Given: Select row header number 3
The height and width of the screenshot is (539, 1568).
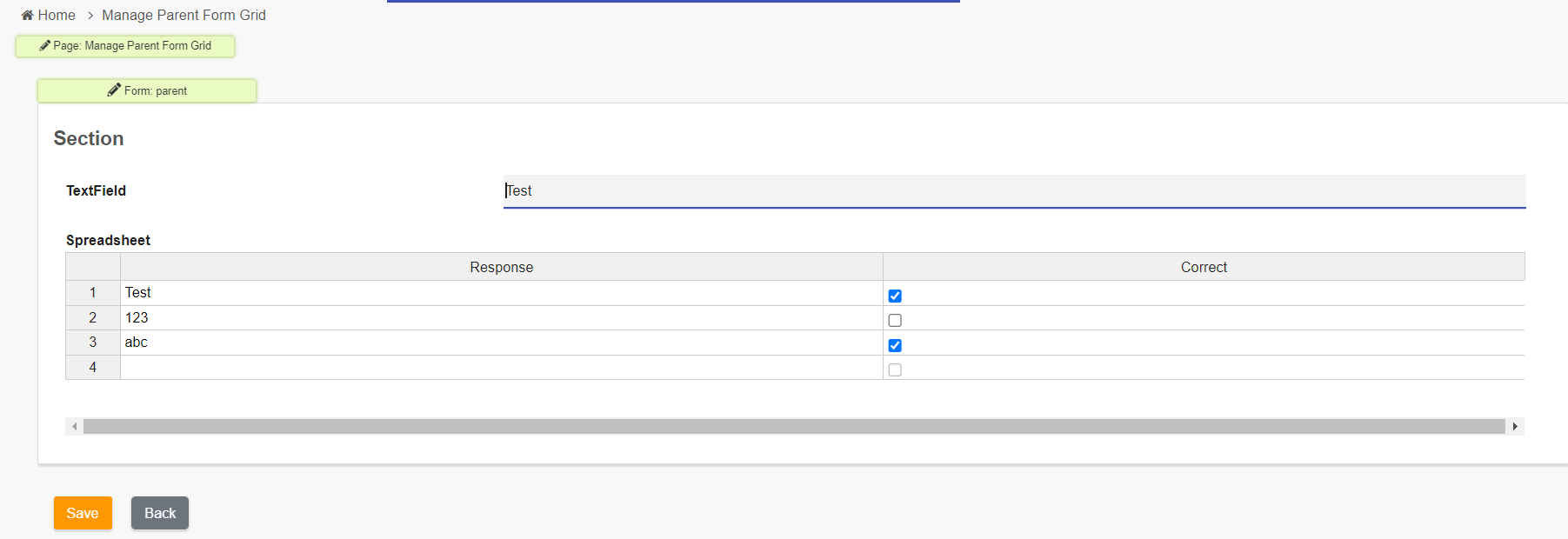Looking at the screenshot, I should (93, 343).
